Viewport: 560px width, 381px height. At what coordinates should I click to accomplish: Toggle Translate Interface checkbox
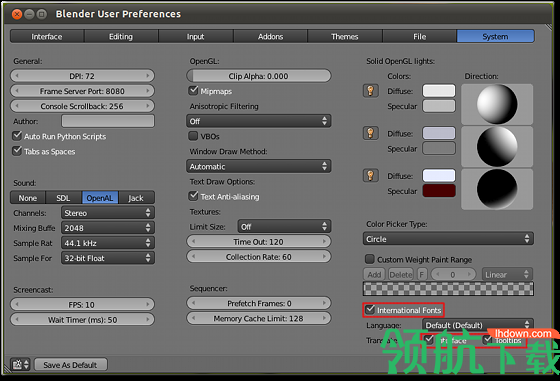429,339
